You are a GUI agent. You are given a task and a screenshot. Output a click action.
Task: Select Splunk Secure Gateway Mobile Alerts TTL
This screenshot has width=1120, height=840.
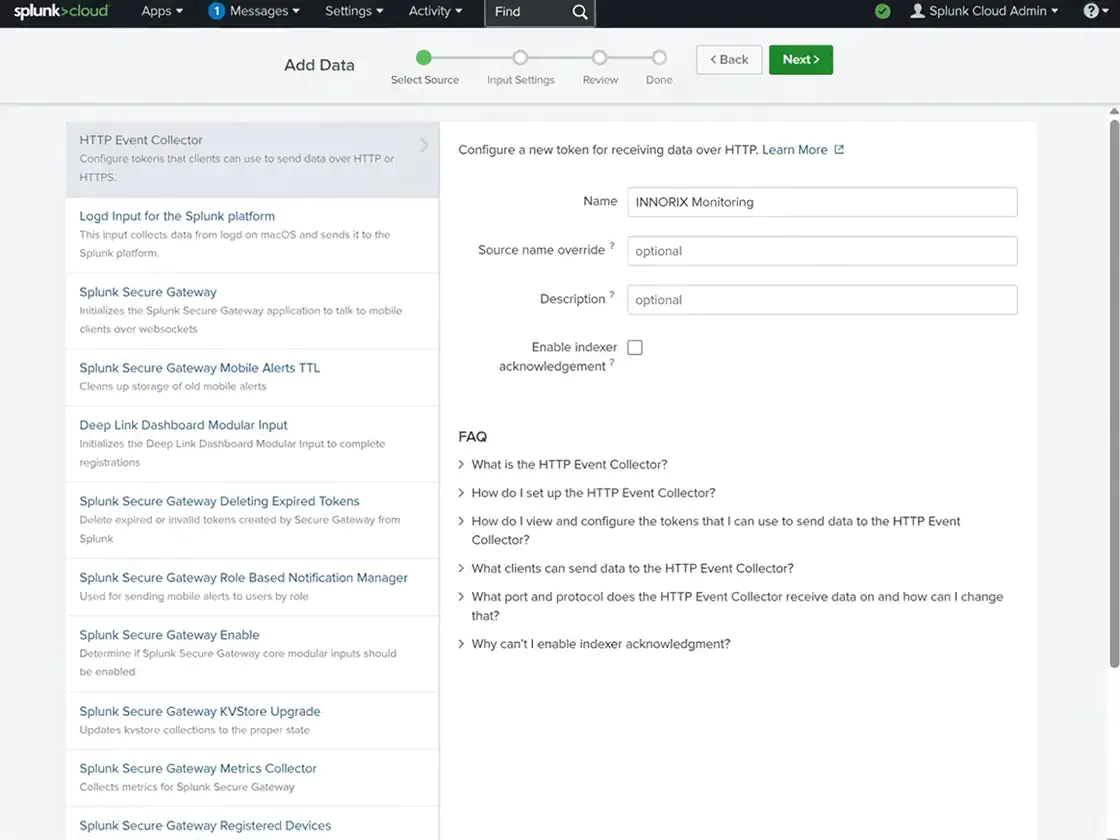coord(253,377)
